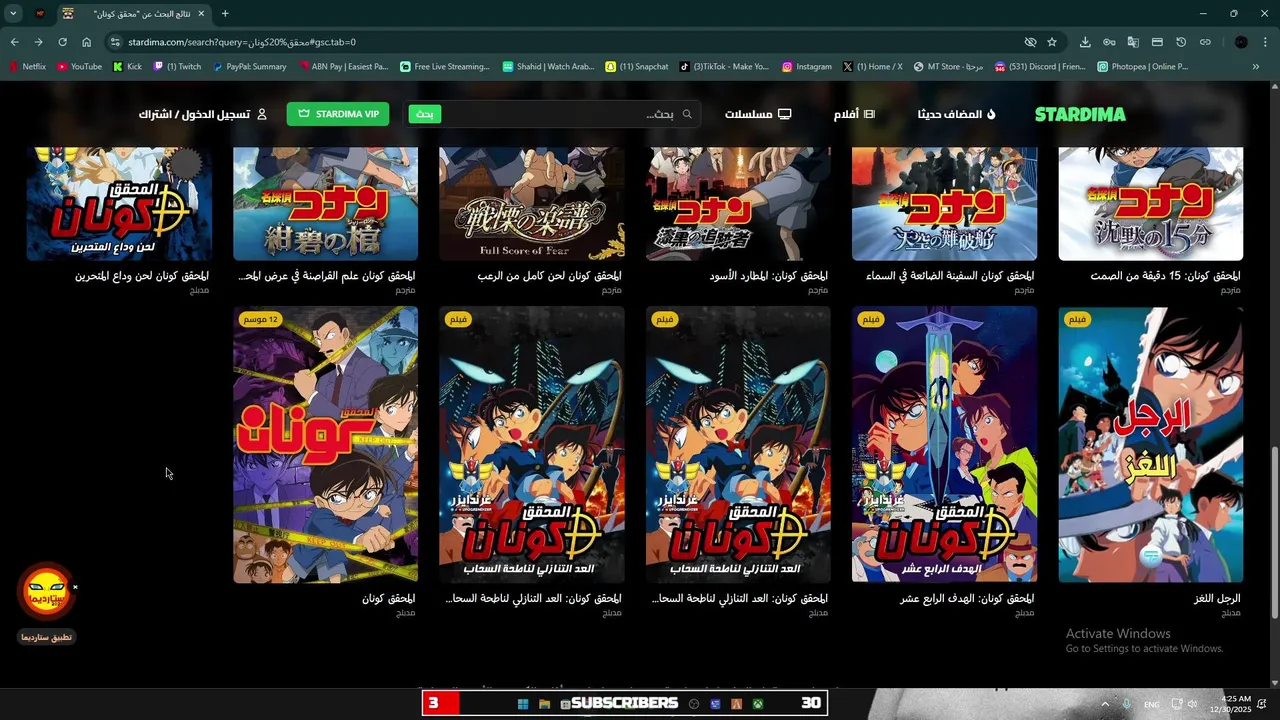
Task: Open the ABN Pay bookmark
Action: tap(344, 67)
